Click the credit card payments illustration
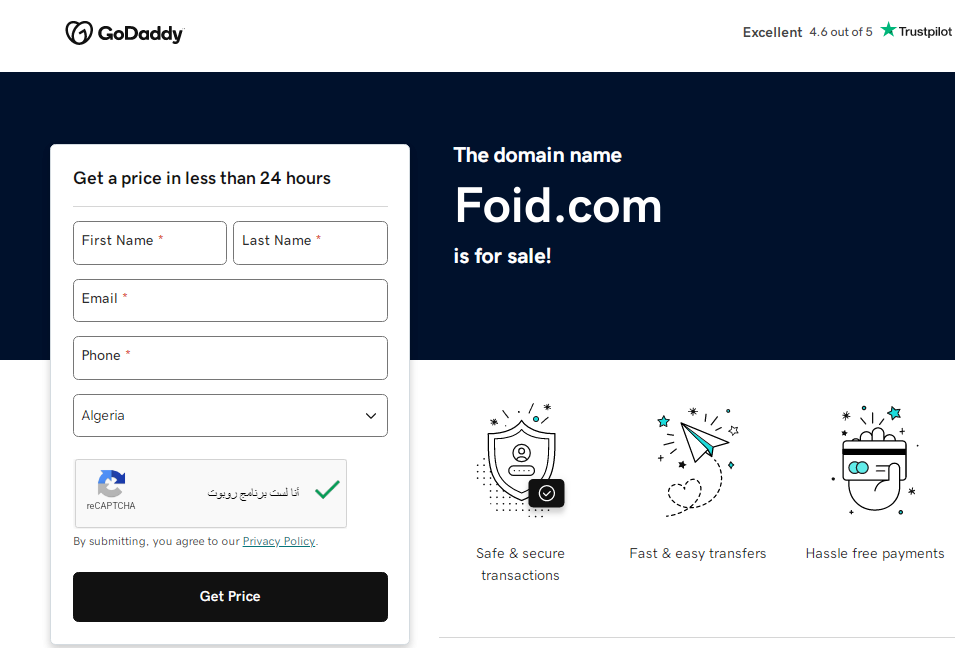This screenshot has width=955, height=648. coord(875,460)
